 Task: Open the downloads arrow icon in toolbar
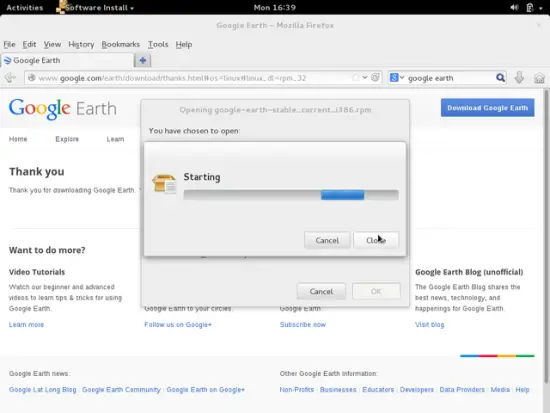pos(519,78)
